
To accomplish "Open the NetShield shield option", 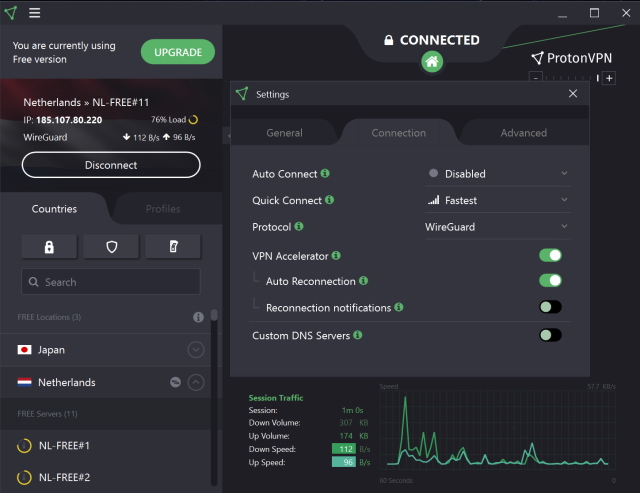I will point(111,246).
